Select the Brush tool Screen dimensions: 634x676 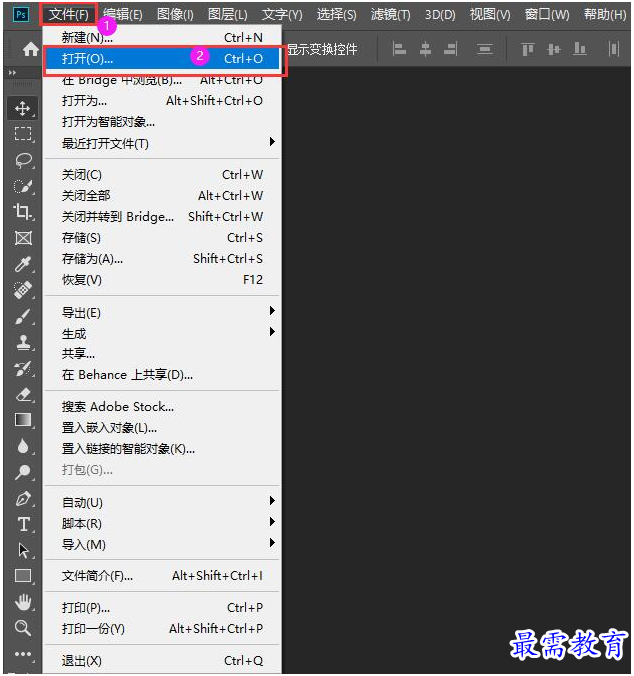click(23, 316)
